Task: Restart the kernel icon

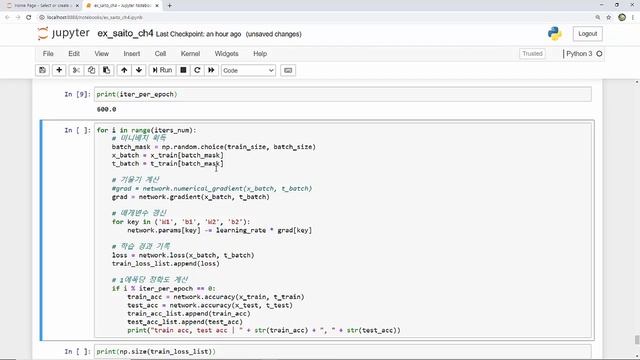Action: click(197, 70)
